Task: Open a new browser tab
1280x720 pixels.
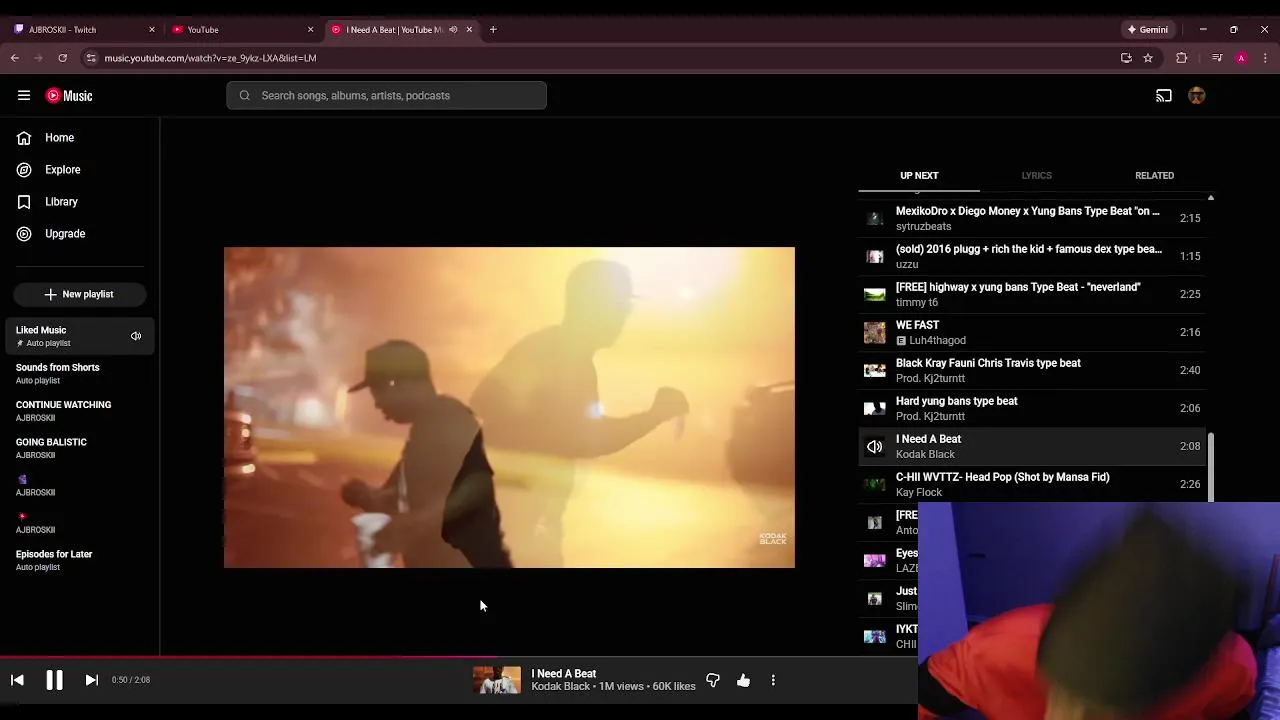Action: click(493, 30)
